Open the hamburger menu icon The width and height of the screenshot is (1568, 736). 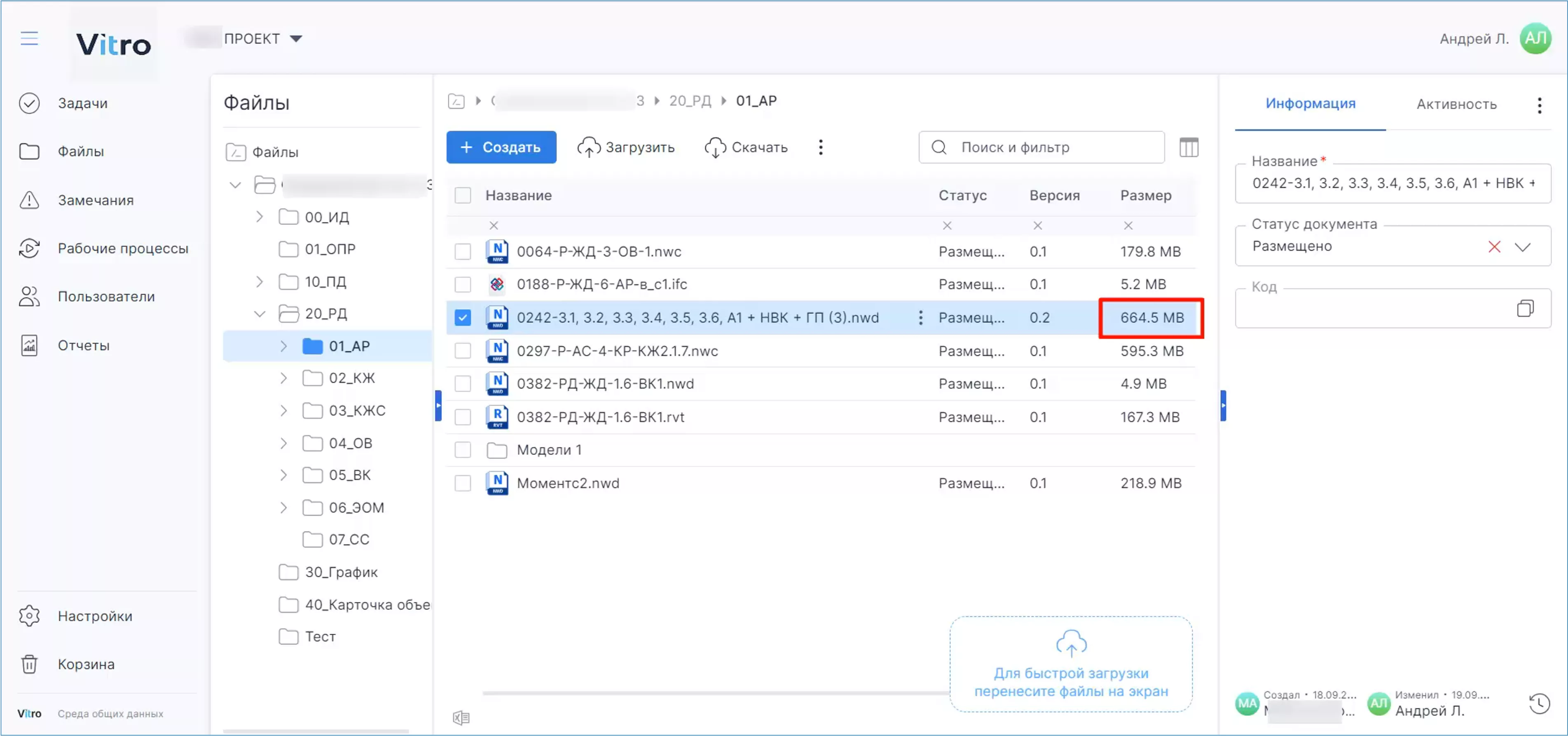coord(29,38)
